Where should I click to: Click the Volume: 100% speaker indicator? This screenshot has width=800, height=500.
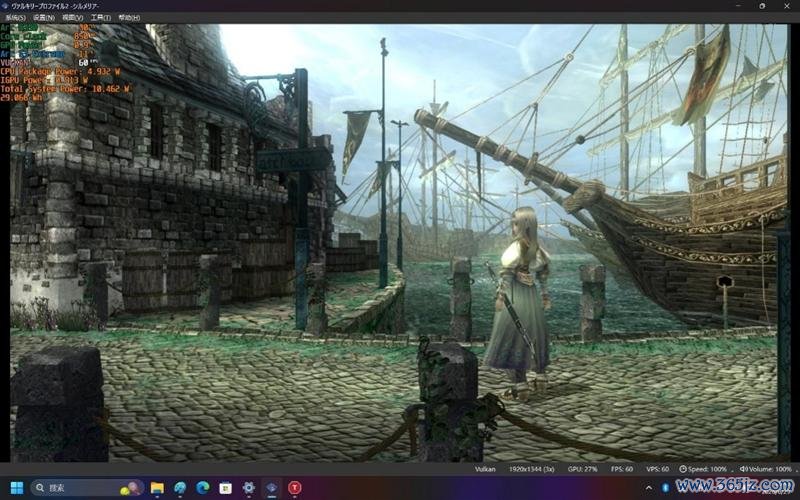[x=765, y=469]
